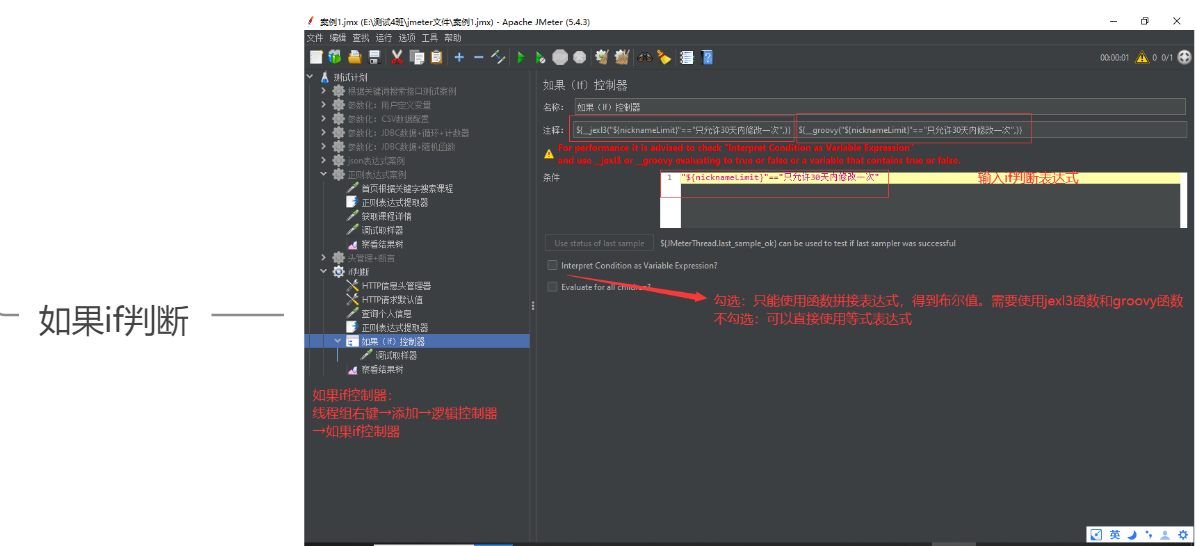Click the Cut scissors icon
The height and width of the screenshot is (546, 1196).
[x=397, y=56]
